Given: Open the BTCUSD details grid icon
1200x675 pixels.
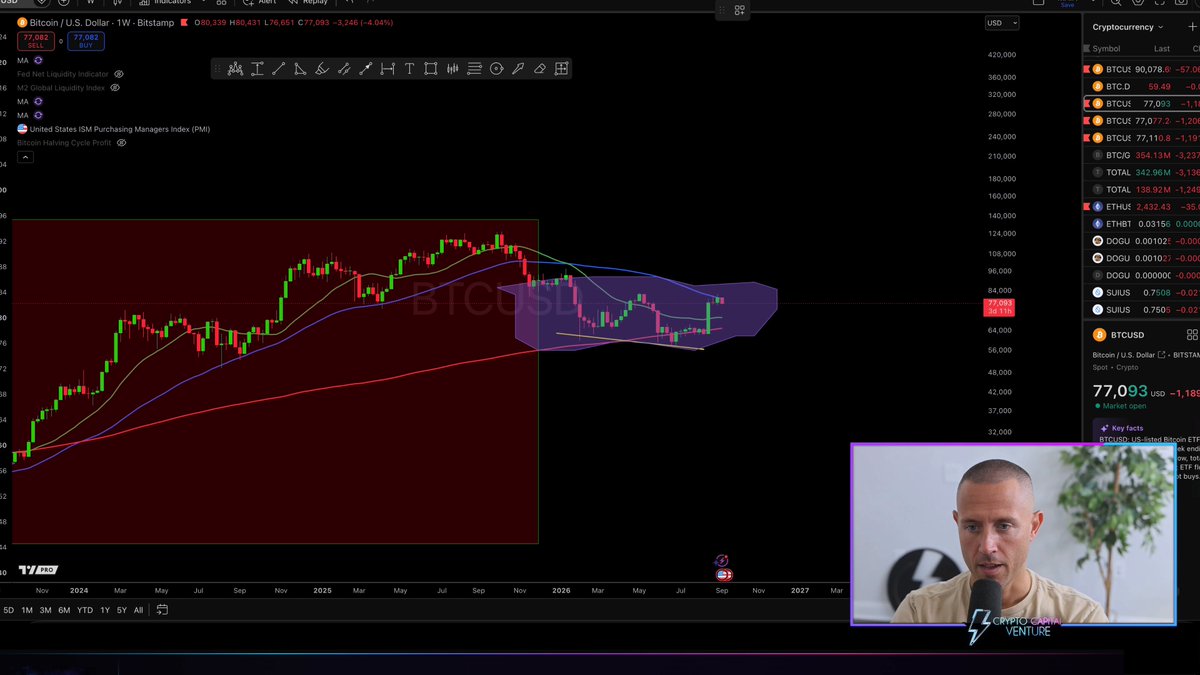Looking at the screenshot, I should pyautogui.click(x=1191, y=335).
